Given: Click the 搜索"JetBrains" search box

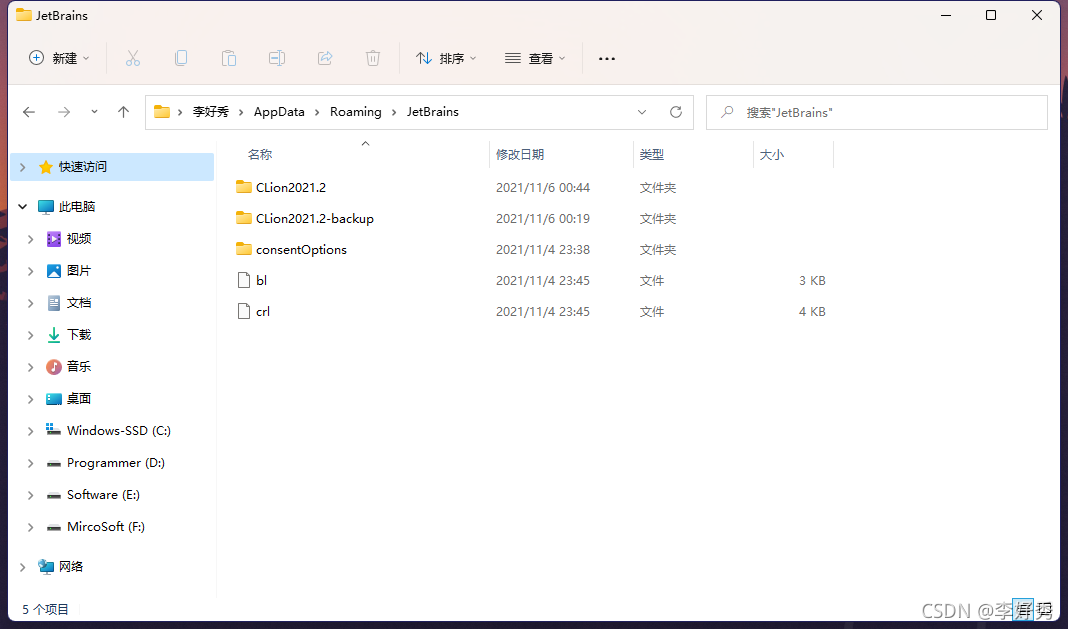Looking at the screenshot, I should pos(877,112).
